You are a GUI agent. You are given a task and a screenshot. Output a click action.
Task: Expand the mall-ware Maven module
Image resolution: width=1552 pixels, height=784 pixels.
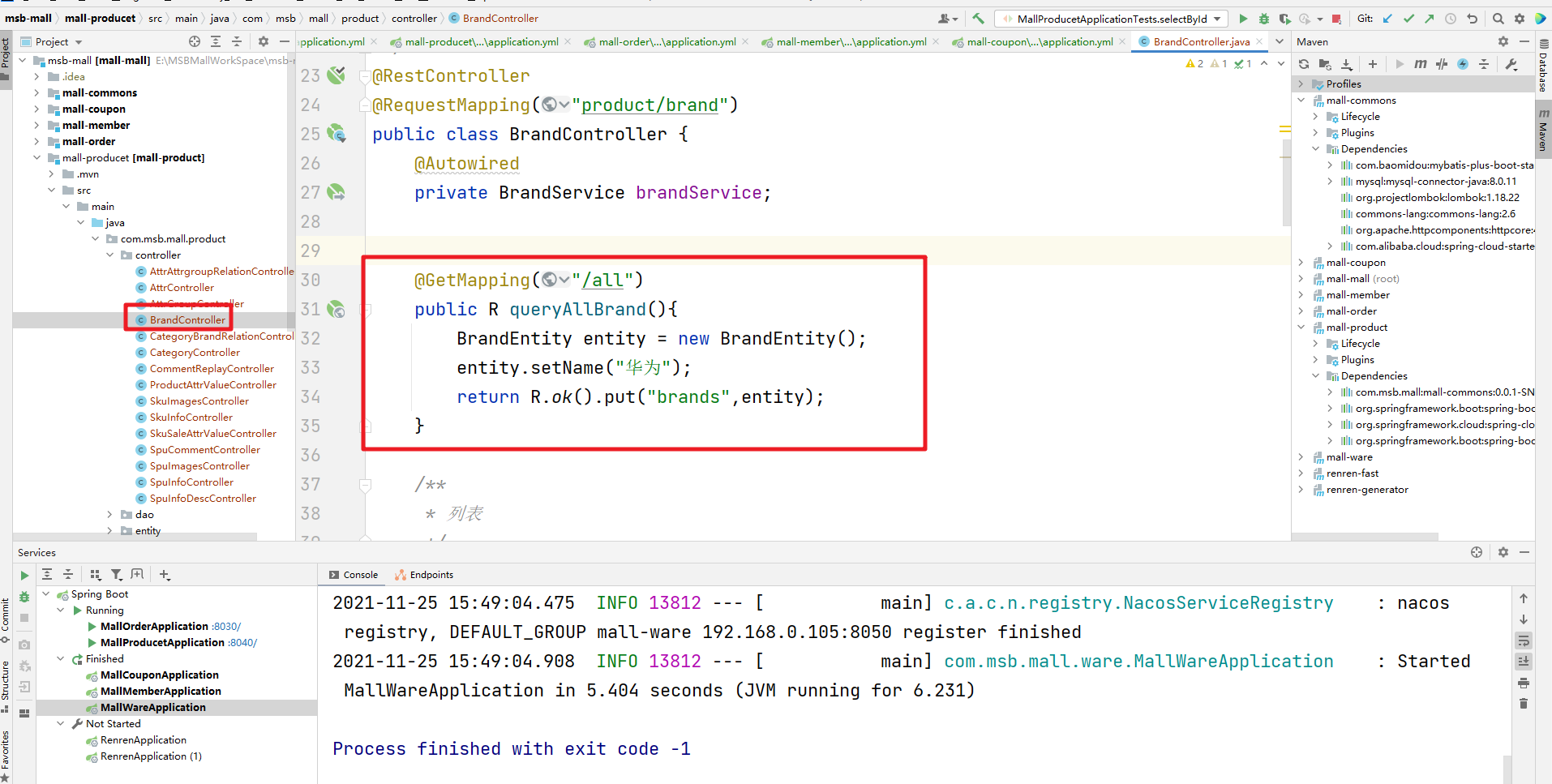coord(1301,457)
